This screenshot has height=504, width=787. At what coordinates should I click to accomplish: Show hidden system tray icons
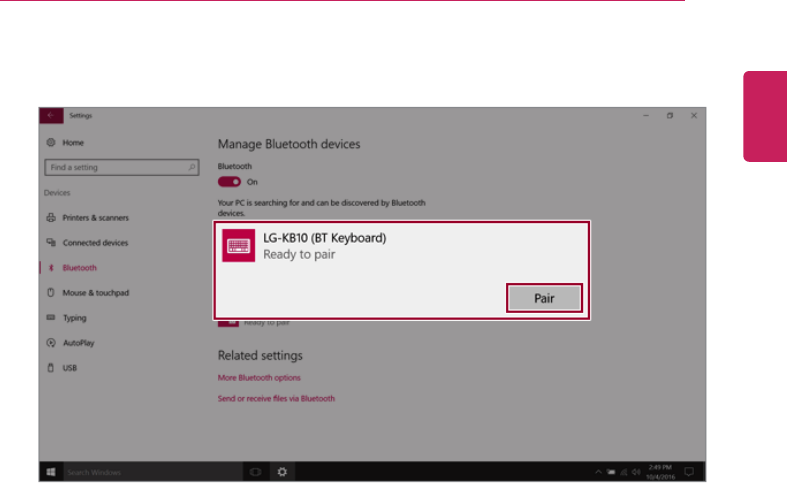[x=598, y=472]
